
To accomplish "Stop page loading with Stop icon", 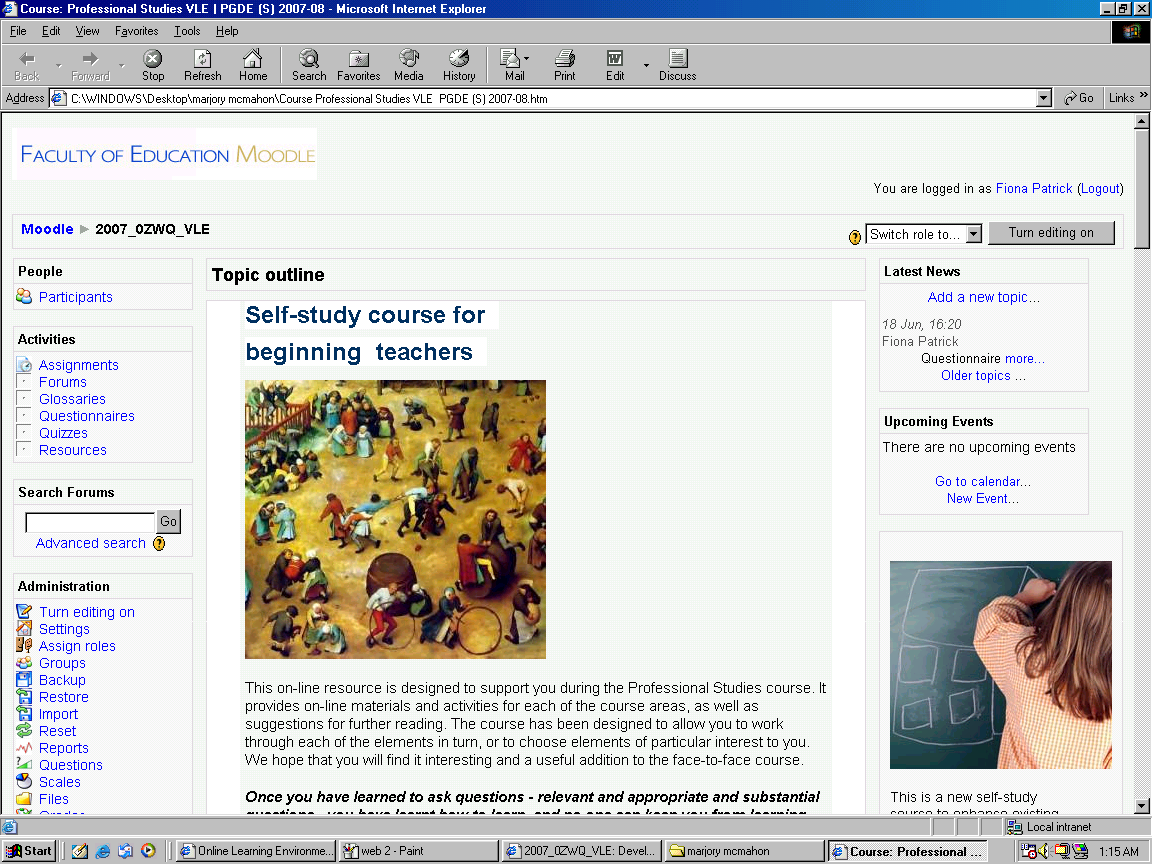I will pos(153,65).
